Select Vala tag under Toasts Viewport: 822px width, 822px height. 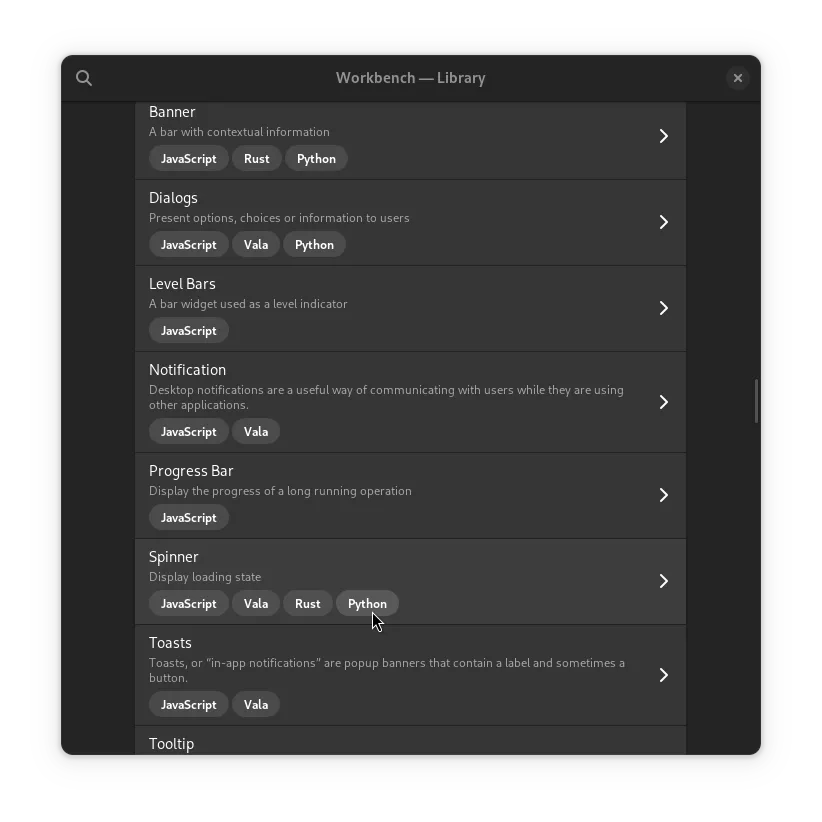point(256,705)
